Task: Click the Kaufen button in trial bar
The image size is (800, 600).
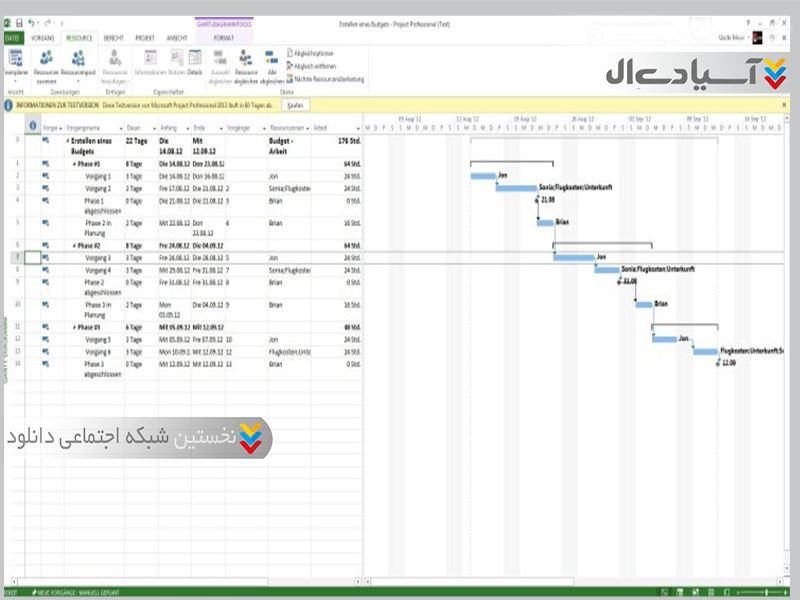Action: tap(294, 104)
